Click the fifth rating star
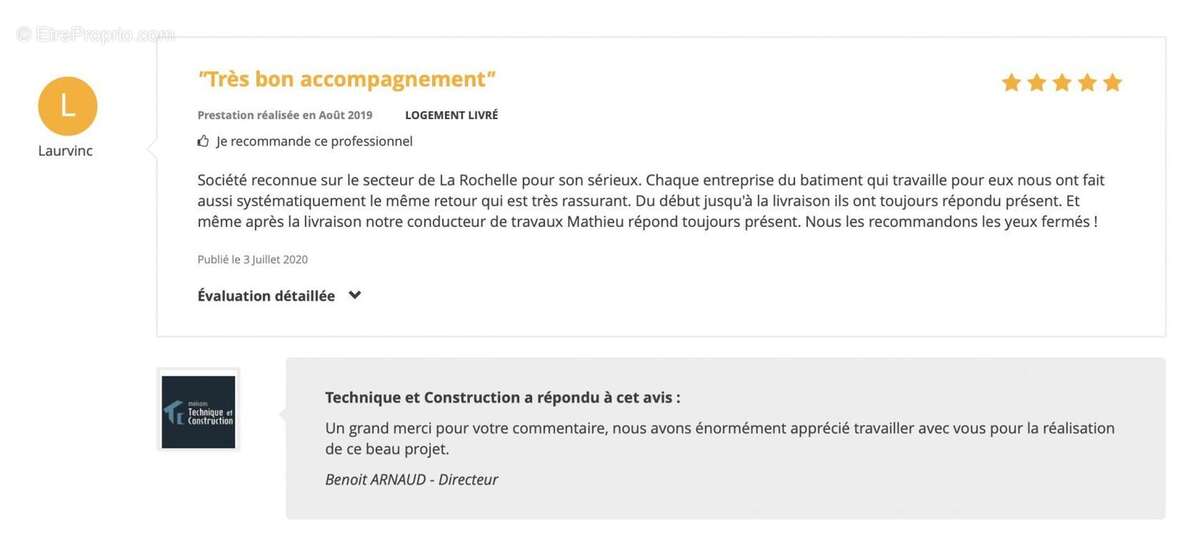 coord(1112,83)
